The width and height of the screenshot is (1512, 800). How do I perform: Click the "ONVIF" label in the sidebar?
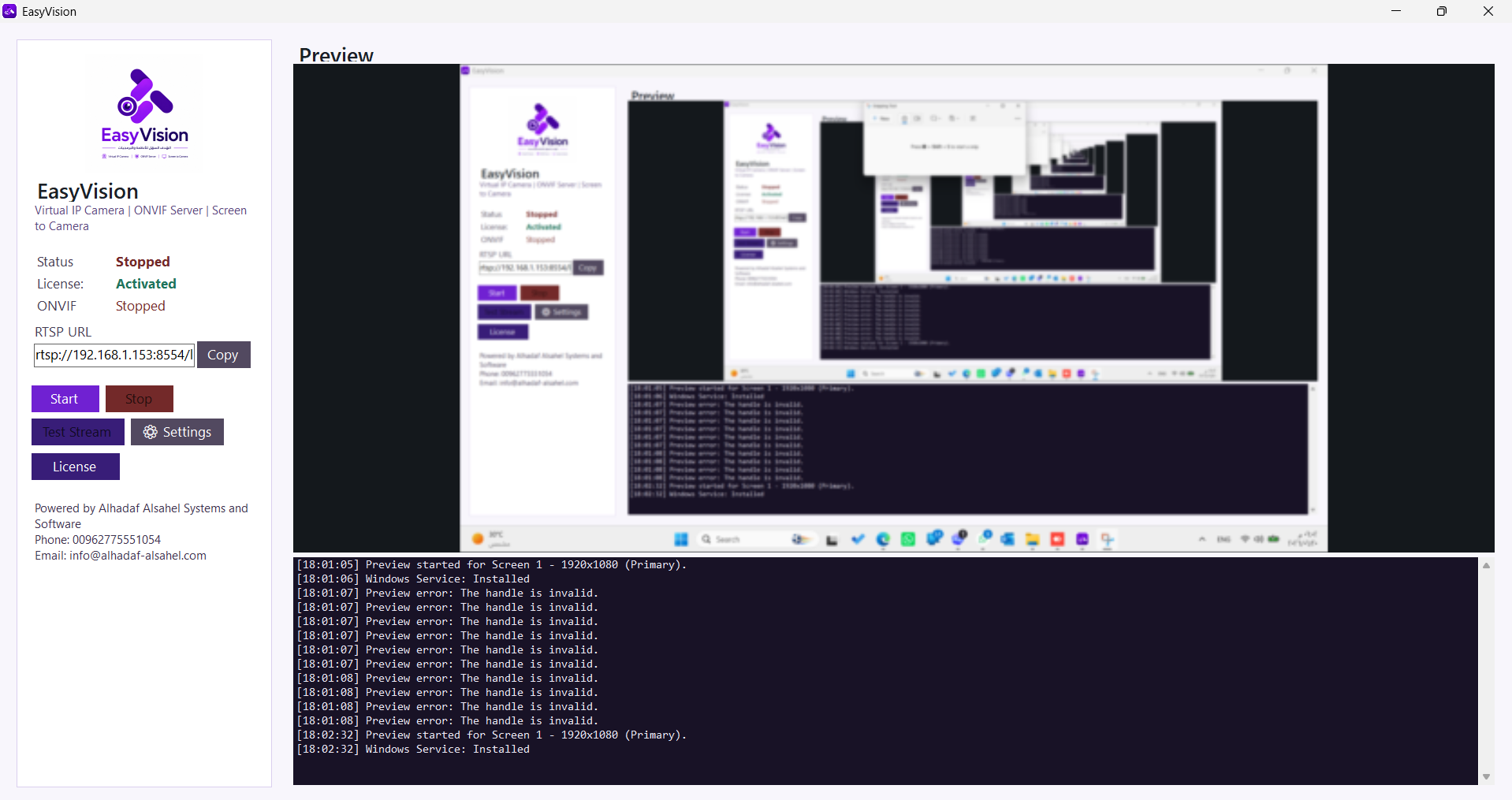[57, 306]
